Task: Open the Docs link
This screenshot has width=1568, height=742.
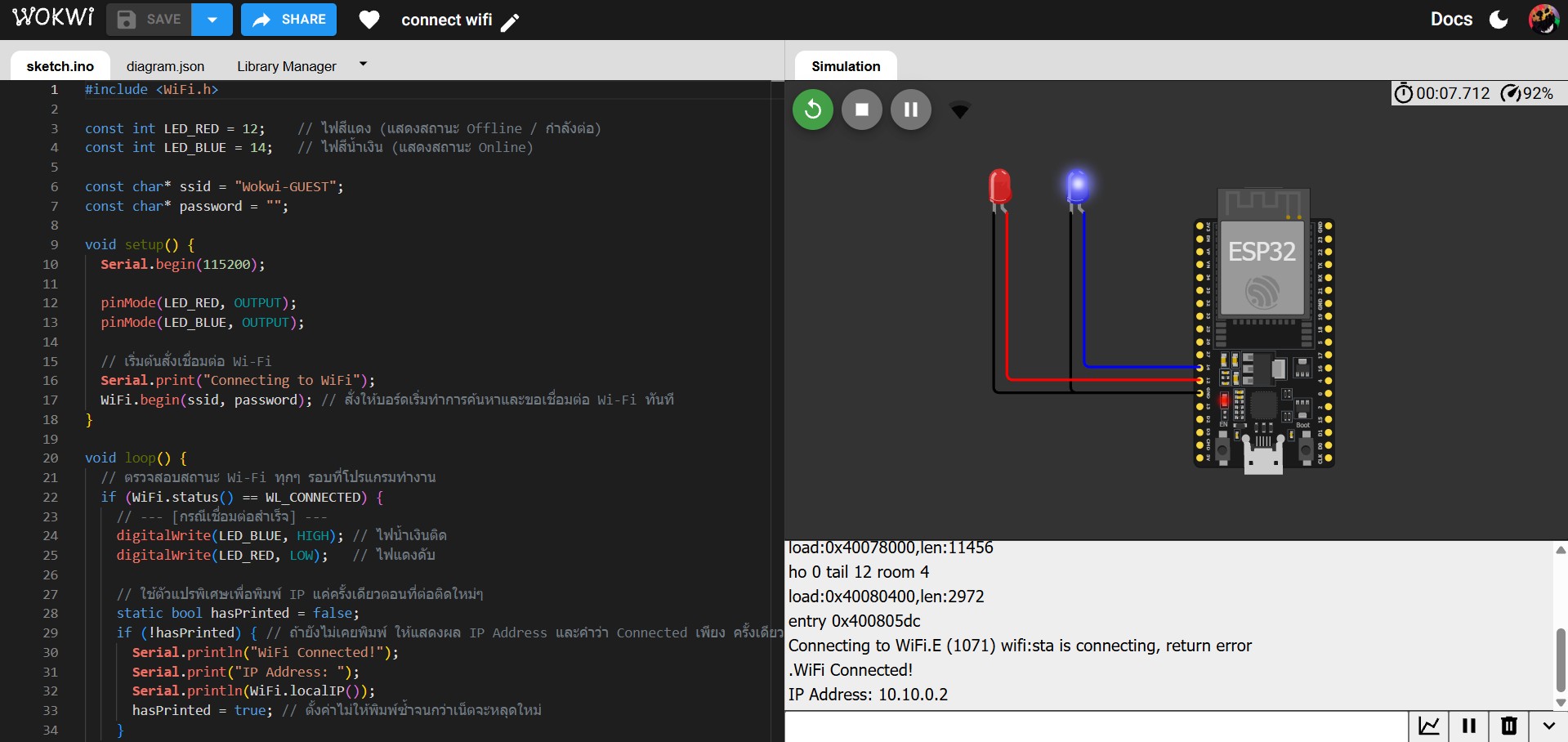Action: [1451, 20]
